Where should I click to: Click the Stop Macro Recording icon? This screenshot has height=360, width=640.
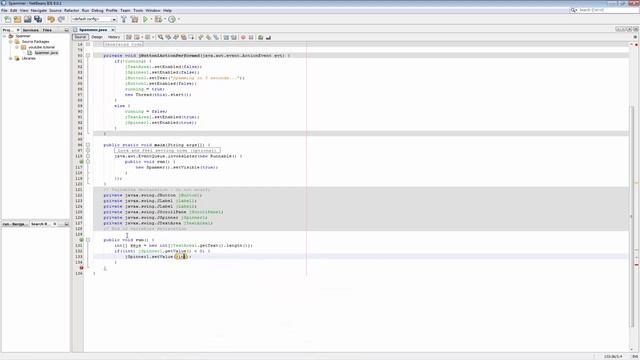click(251, 37)
